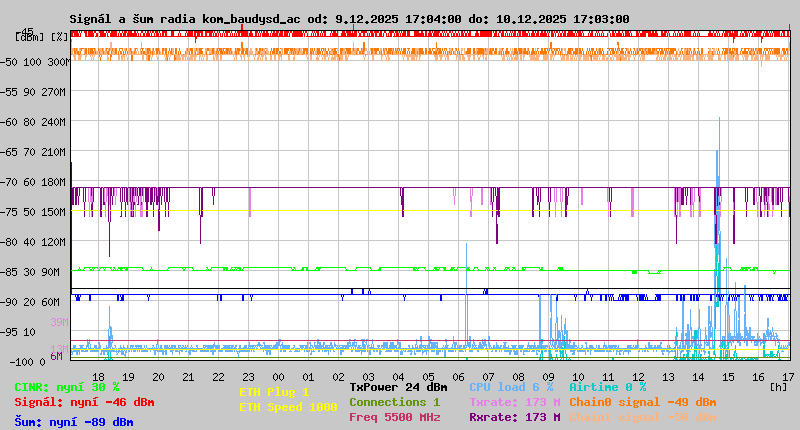Click the Signál: nyní -46 dBm legend
This screenshot has height=430, width=800.
(84, 402)
